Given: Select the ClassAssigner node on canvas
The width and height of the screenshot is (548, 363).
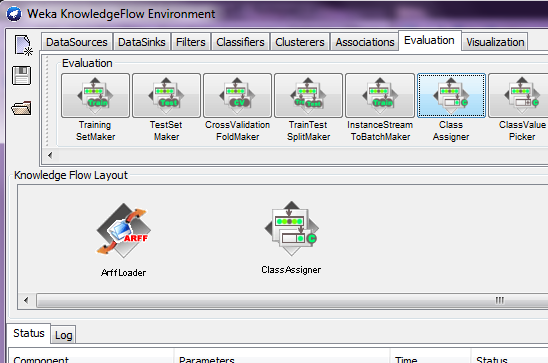Looking at the screenshot, I should click(291, 228).
